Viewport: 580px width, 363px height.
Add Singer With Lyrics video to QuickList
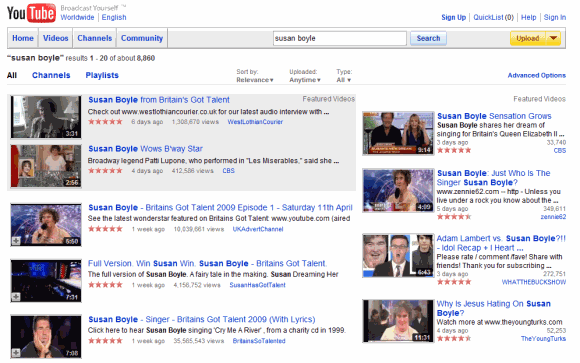click(x=16, y=353)
